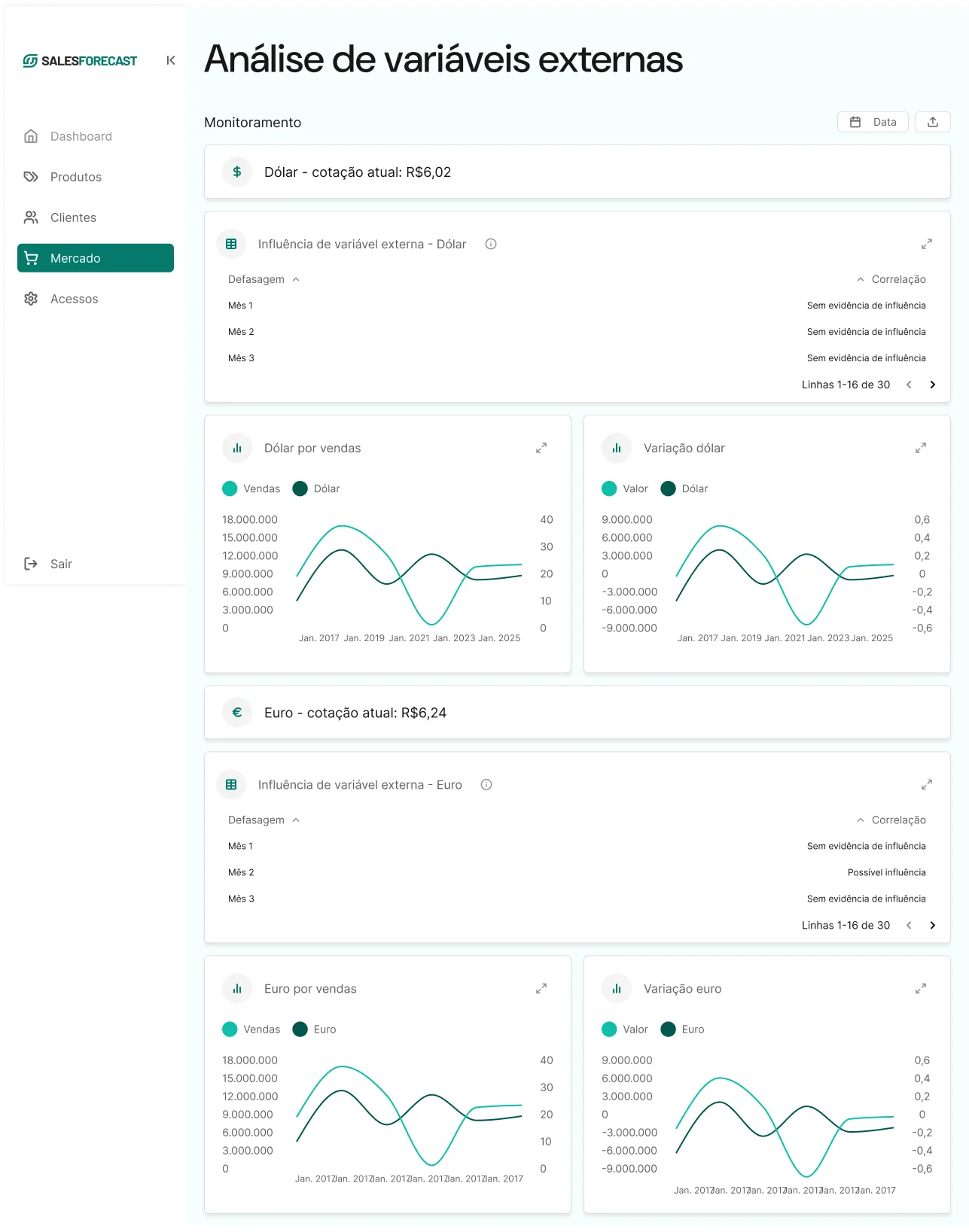Click 'Euro - cotação atual: R$6,24' banner
This screenshot has width=969, height=1232.
577,712
